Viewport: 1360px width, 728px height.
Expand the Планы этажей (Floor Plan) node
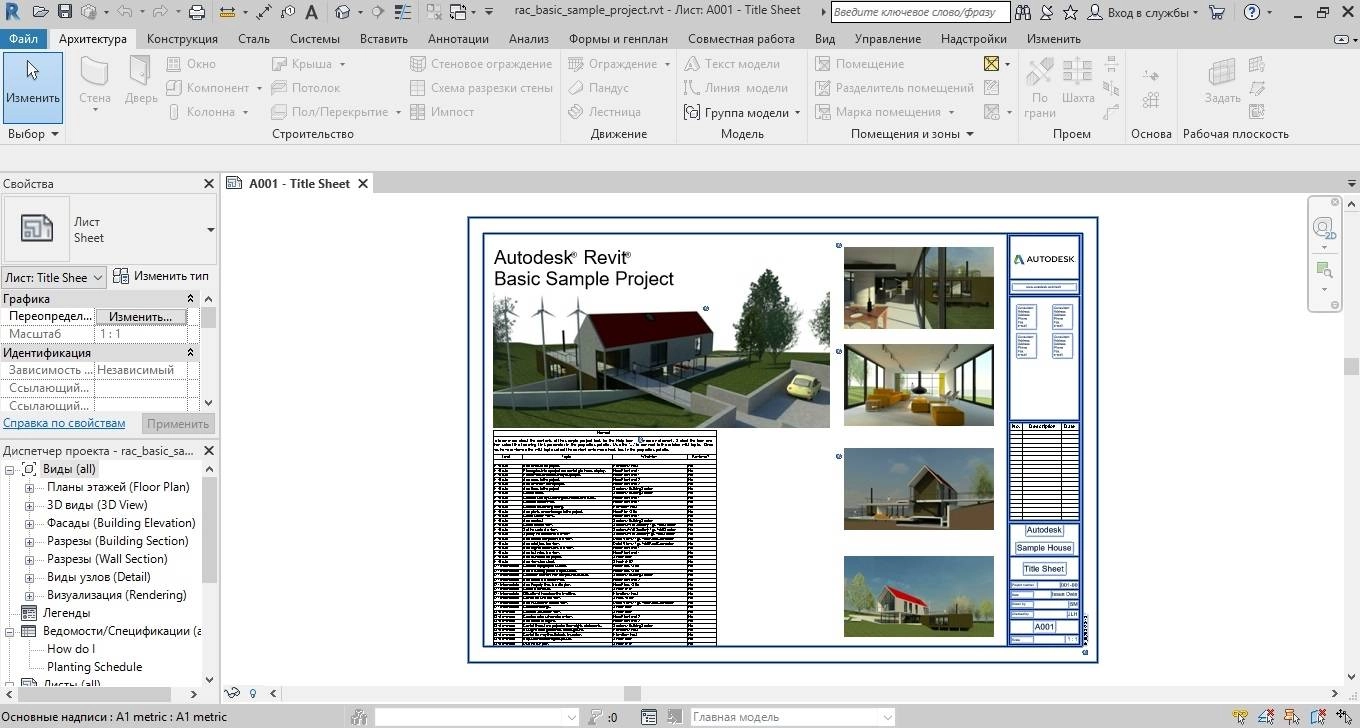click(29, 488)
